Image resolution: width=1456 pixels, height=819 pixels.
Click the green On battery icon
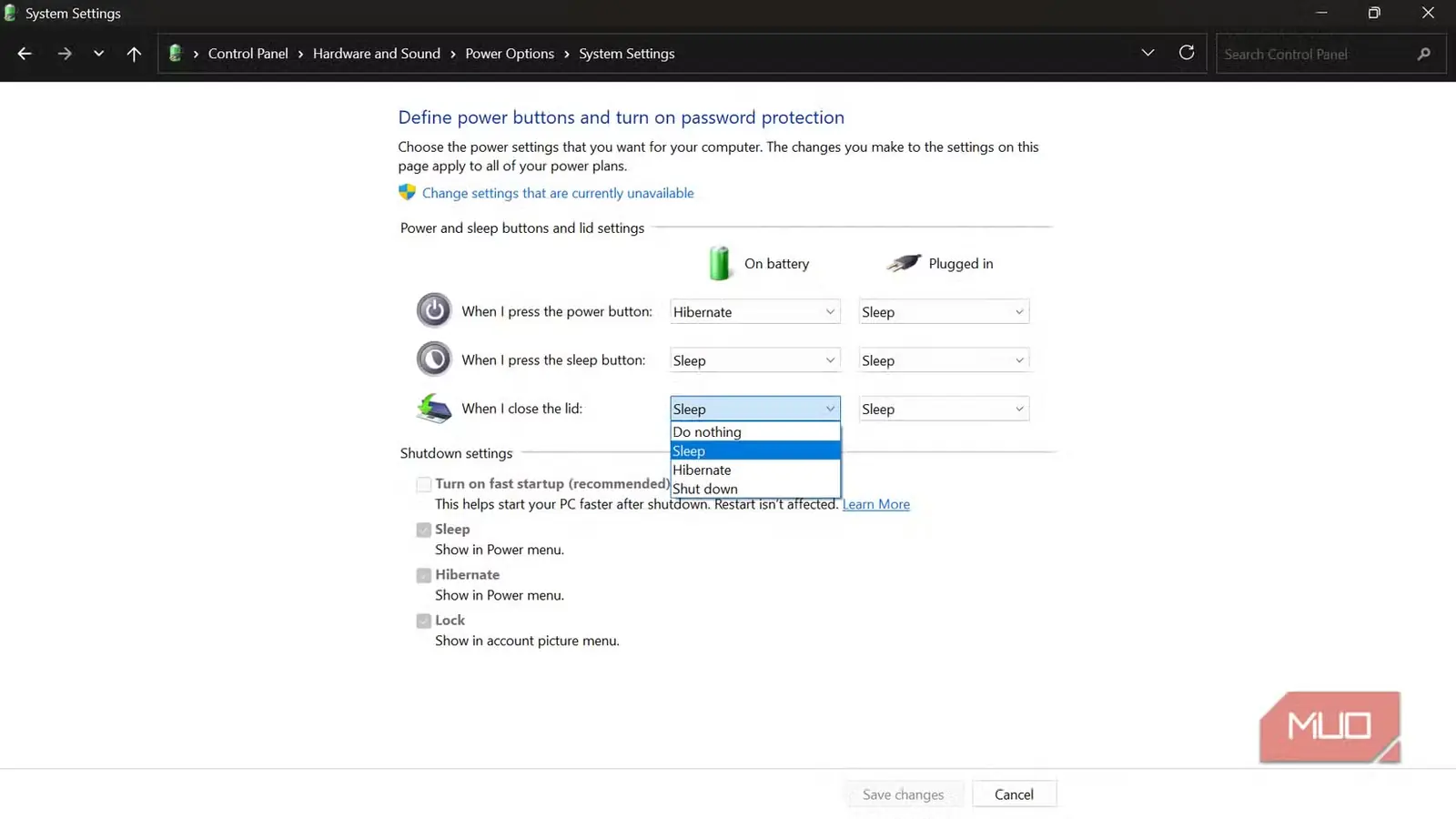point(720,263)
